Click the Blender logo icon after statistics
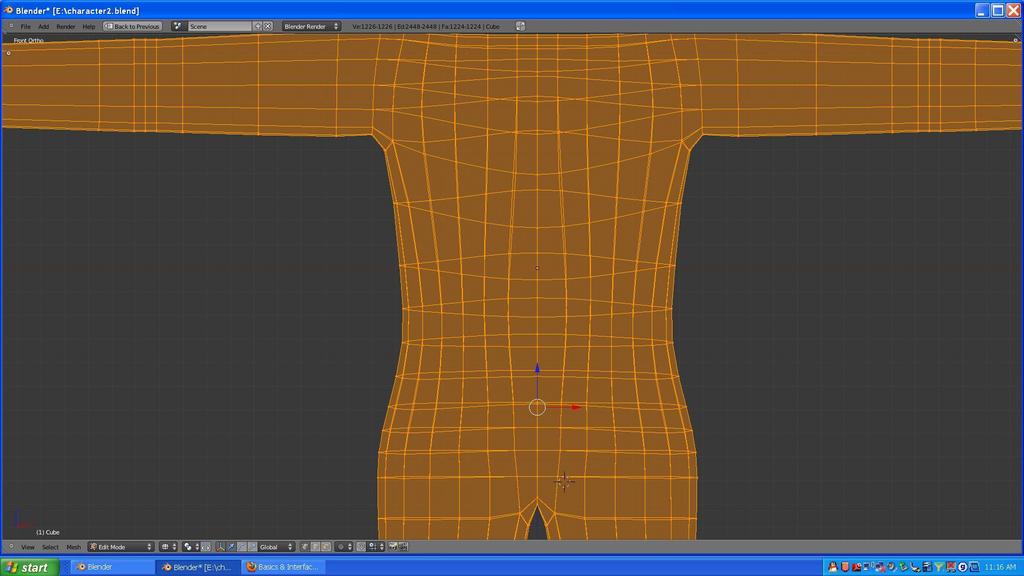1024x576 pixels. [x=520, y=27]
